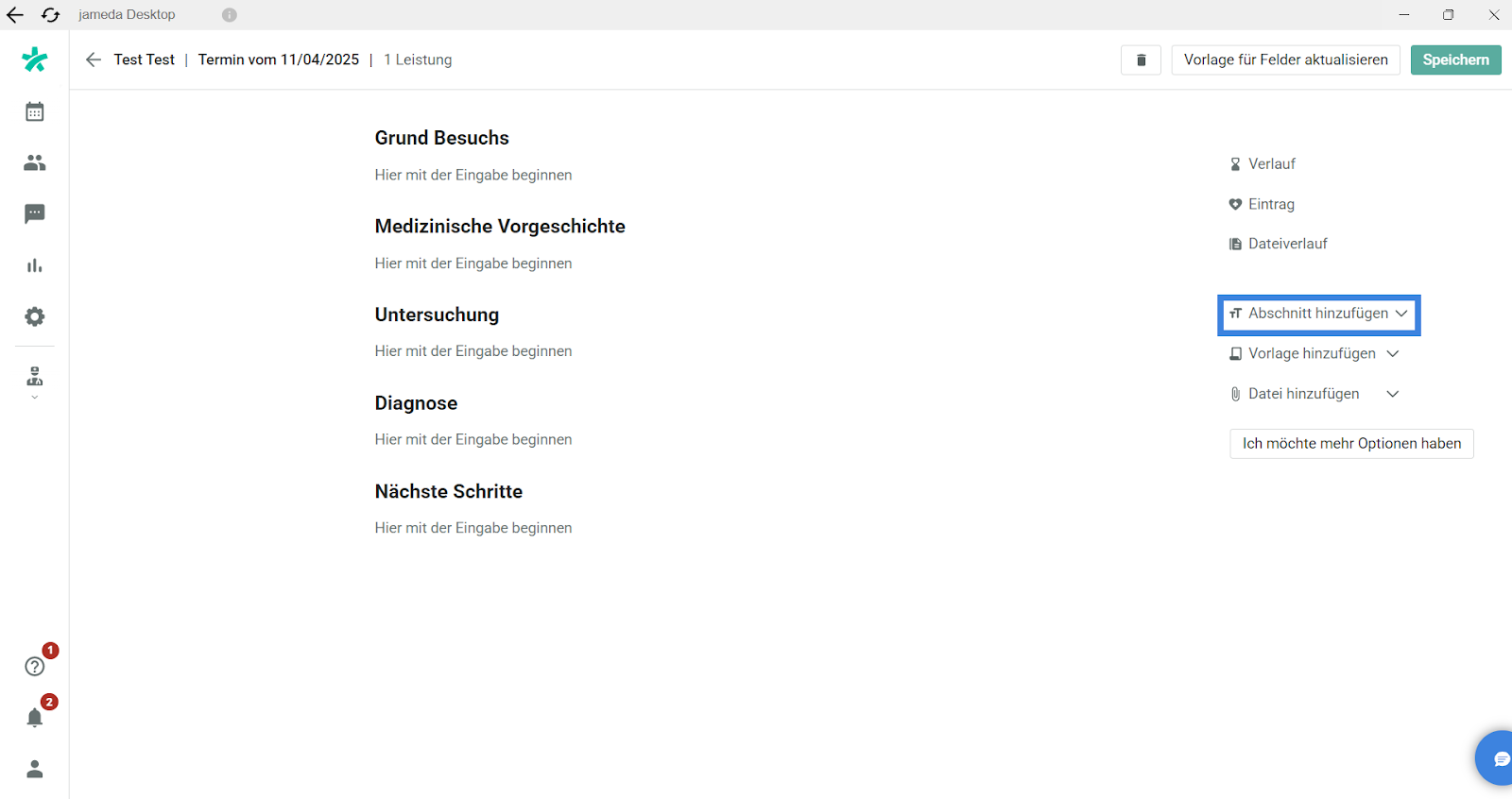
Task: Click the file icon beside Dateiverlauf
Action: point(1235,244)
